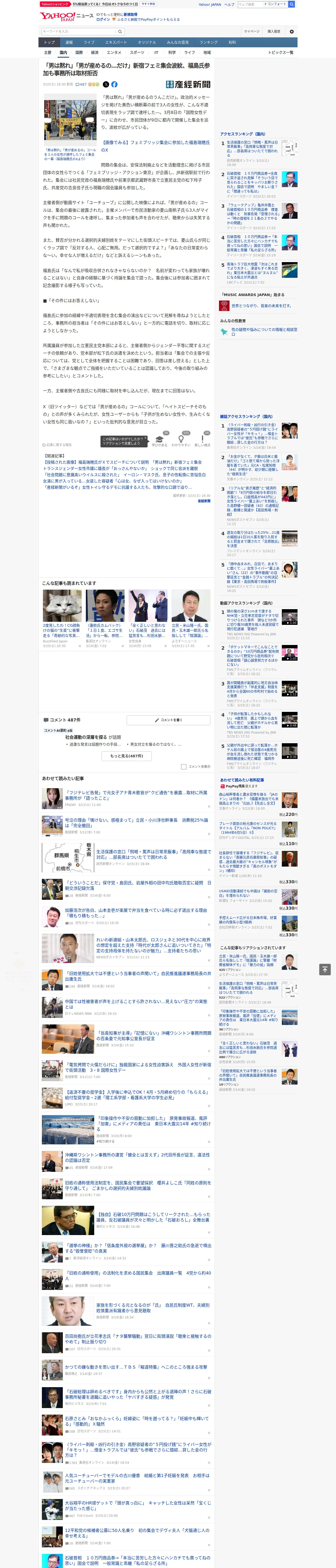Click the report article 記事に関する報告 icon link
The image size is (336, 1568).
point(57,445)
